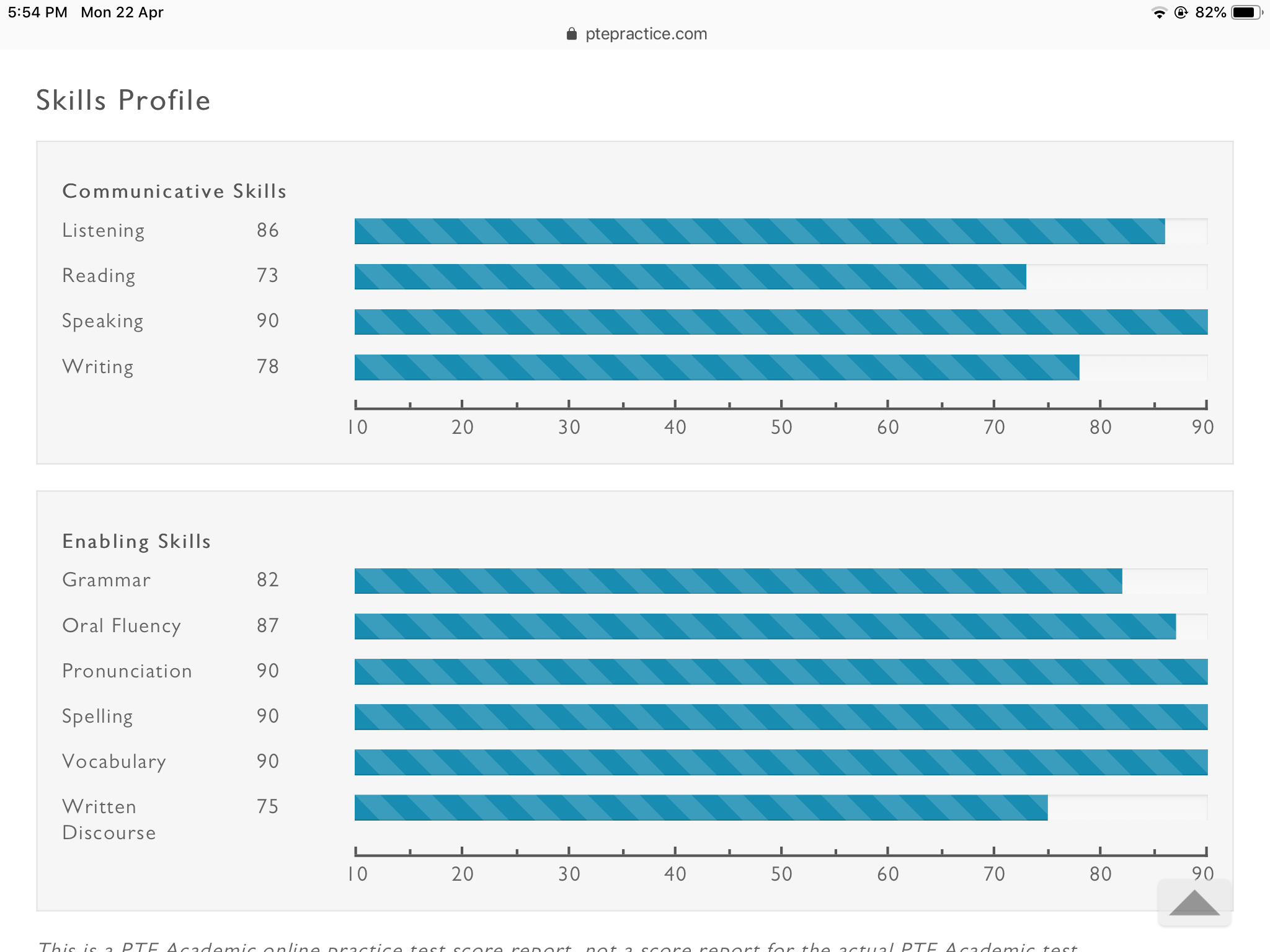Tap the time display 5:54 PM
The width and height of the screenshot is (1270, 952).
[x=37, y=12]
